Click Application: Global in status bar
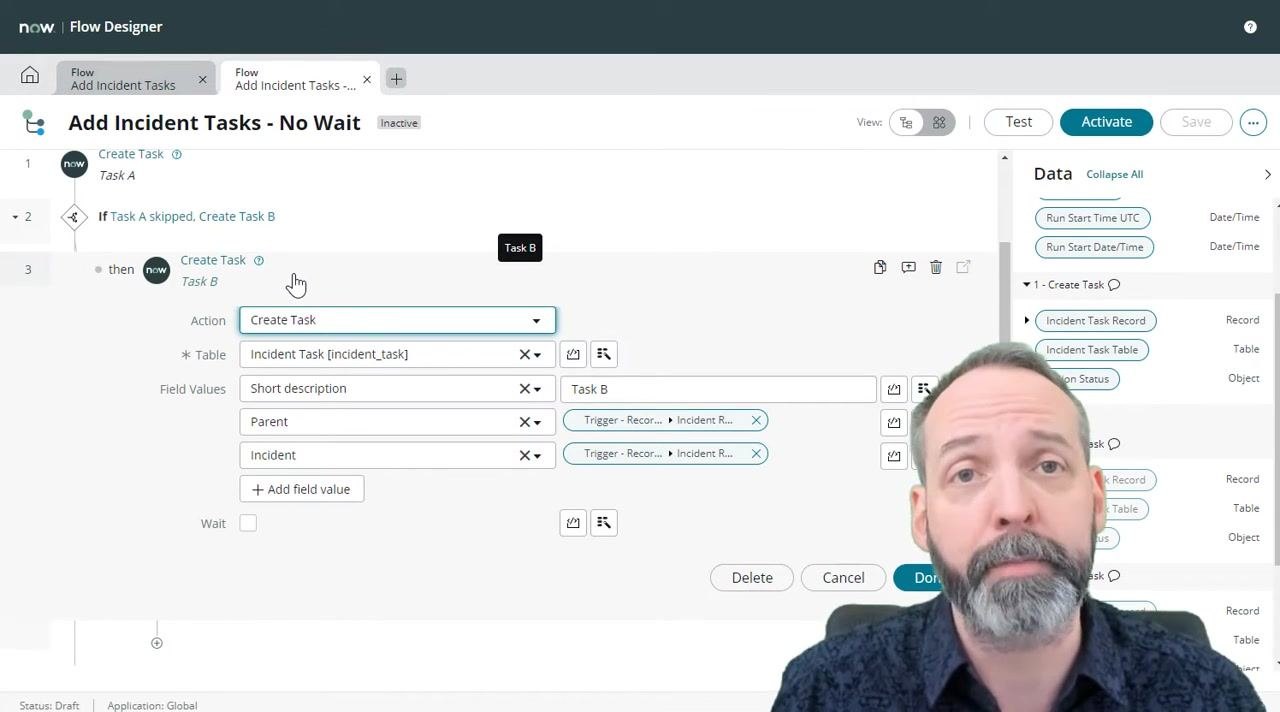Image resolution: width=1280 pixels, height=712 pixels. pos(152,705)
